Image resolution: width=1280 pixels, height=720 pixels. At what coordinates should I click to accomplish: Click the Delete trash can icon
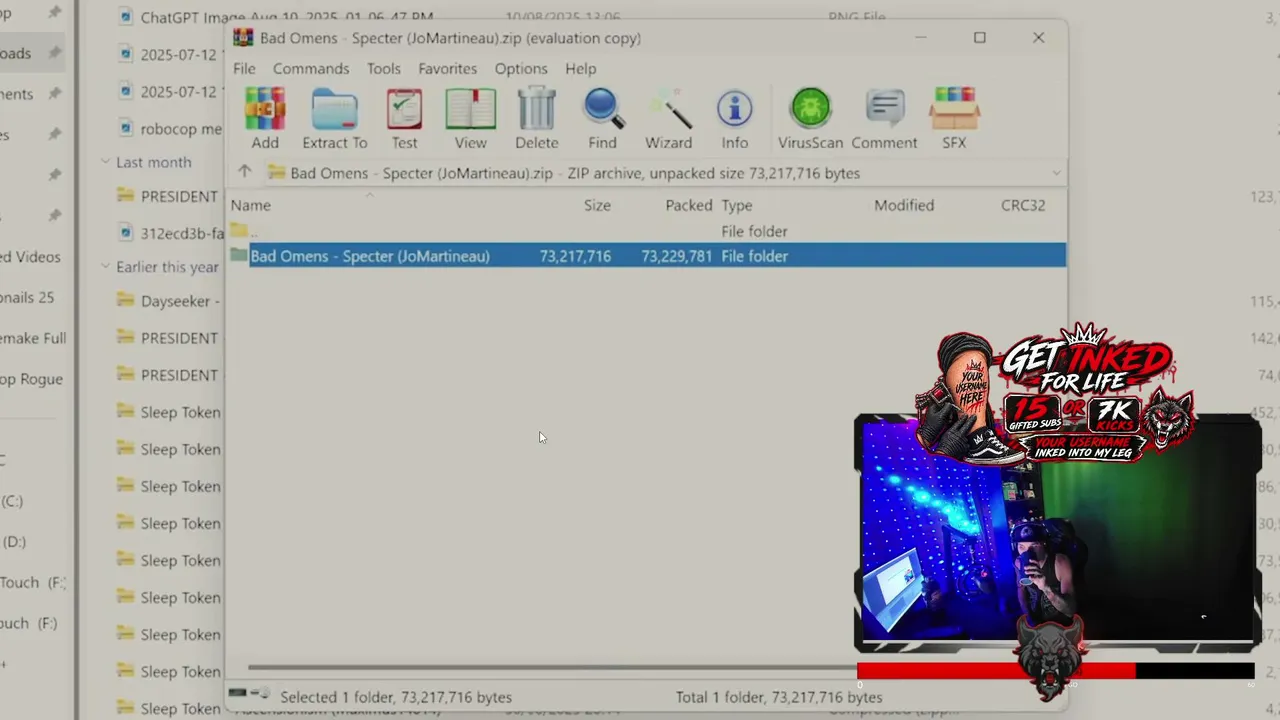tap(537, 108)
